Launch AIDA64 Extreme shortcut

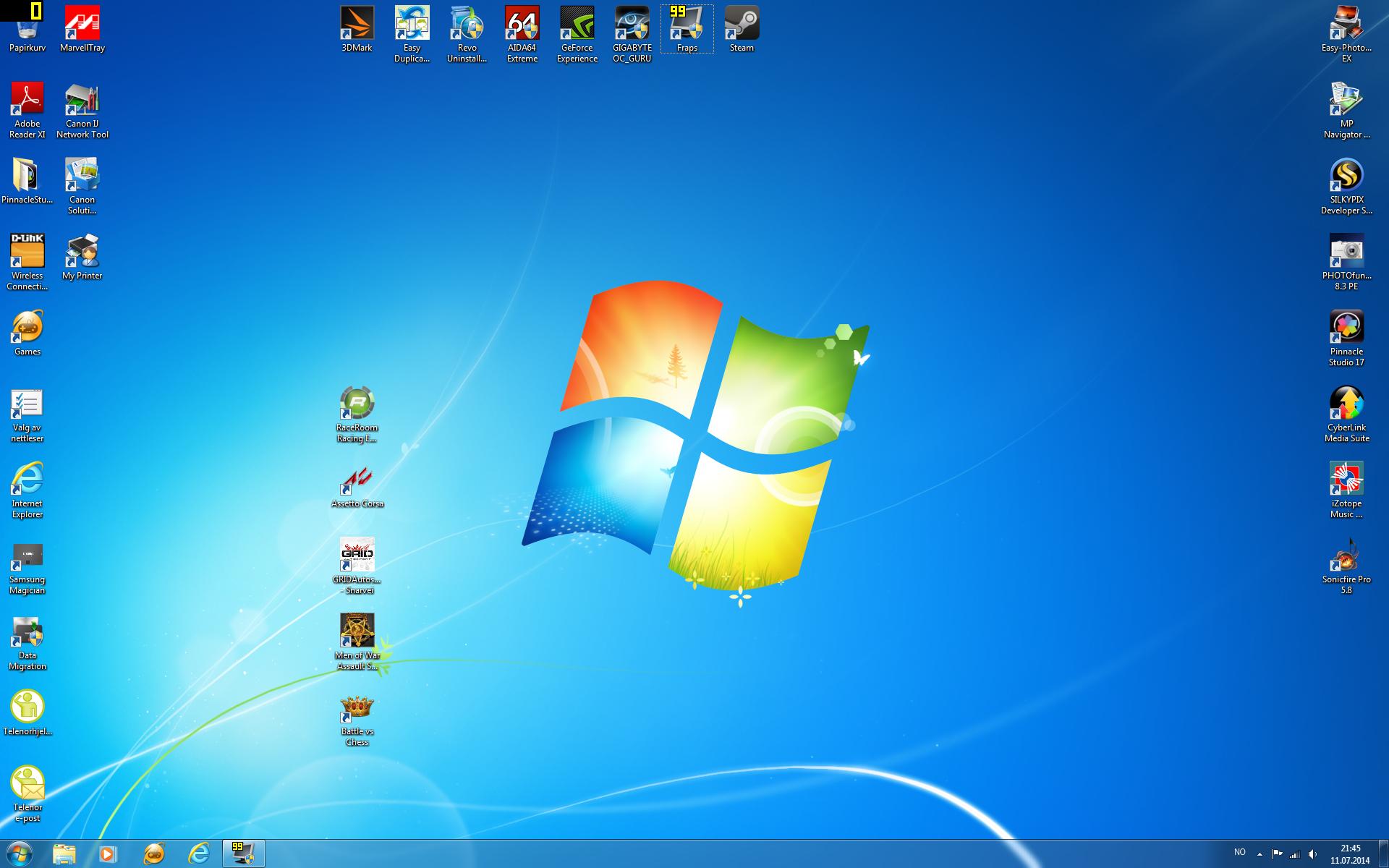[522, 33]
